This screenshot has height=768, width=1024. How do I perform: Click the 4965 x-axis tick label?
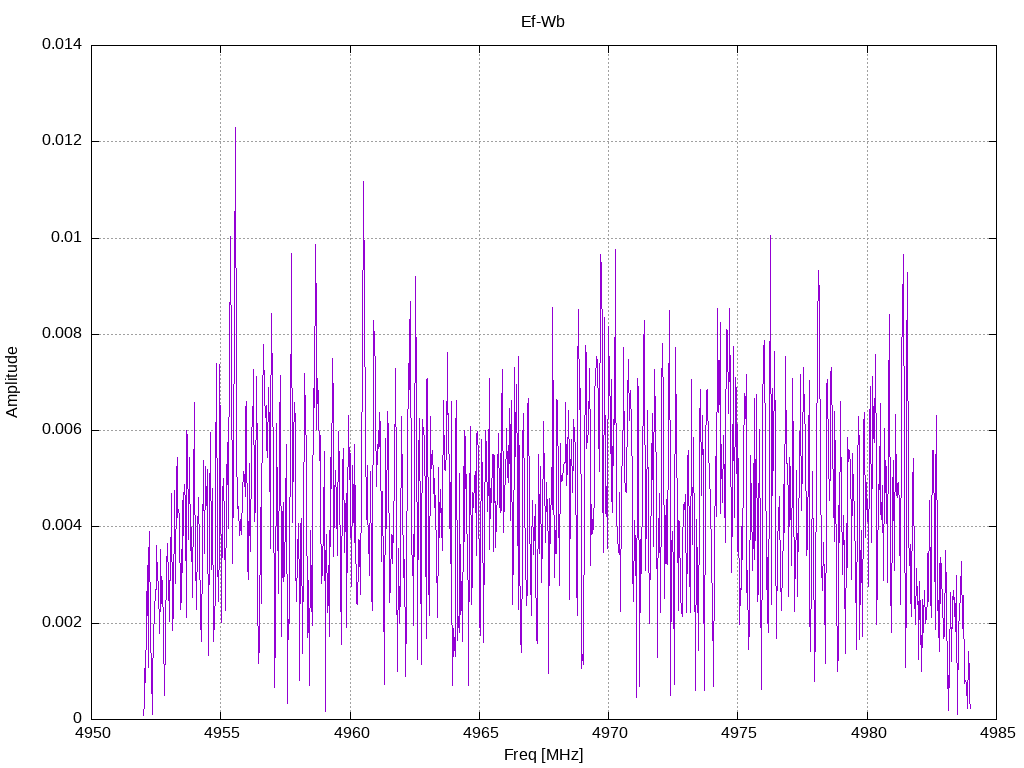point(480,733)
